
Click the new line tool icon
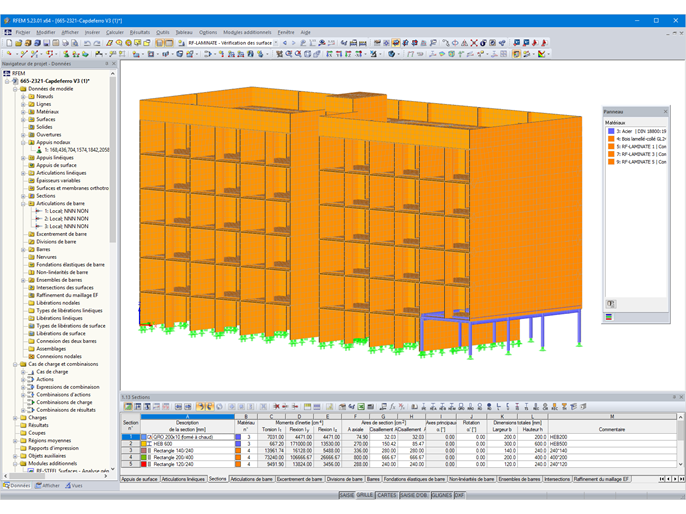click(x=24, y=54)
